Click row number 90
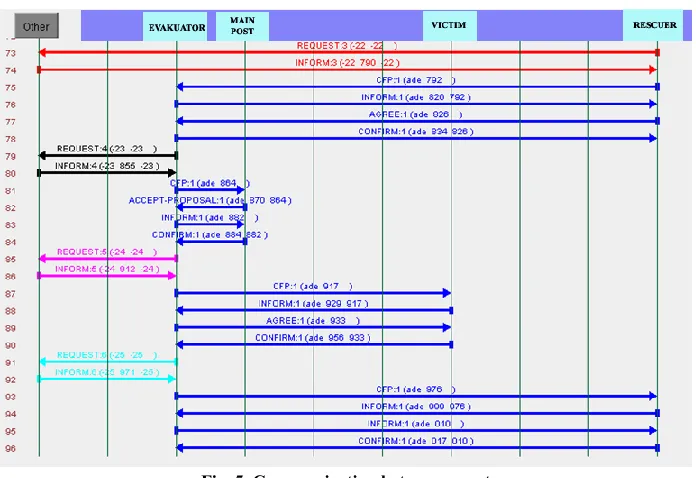Viewport: 696px width, 478px height. tap(10, 346)
